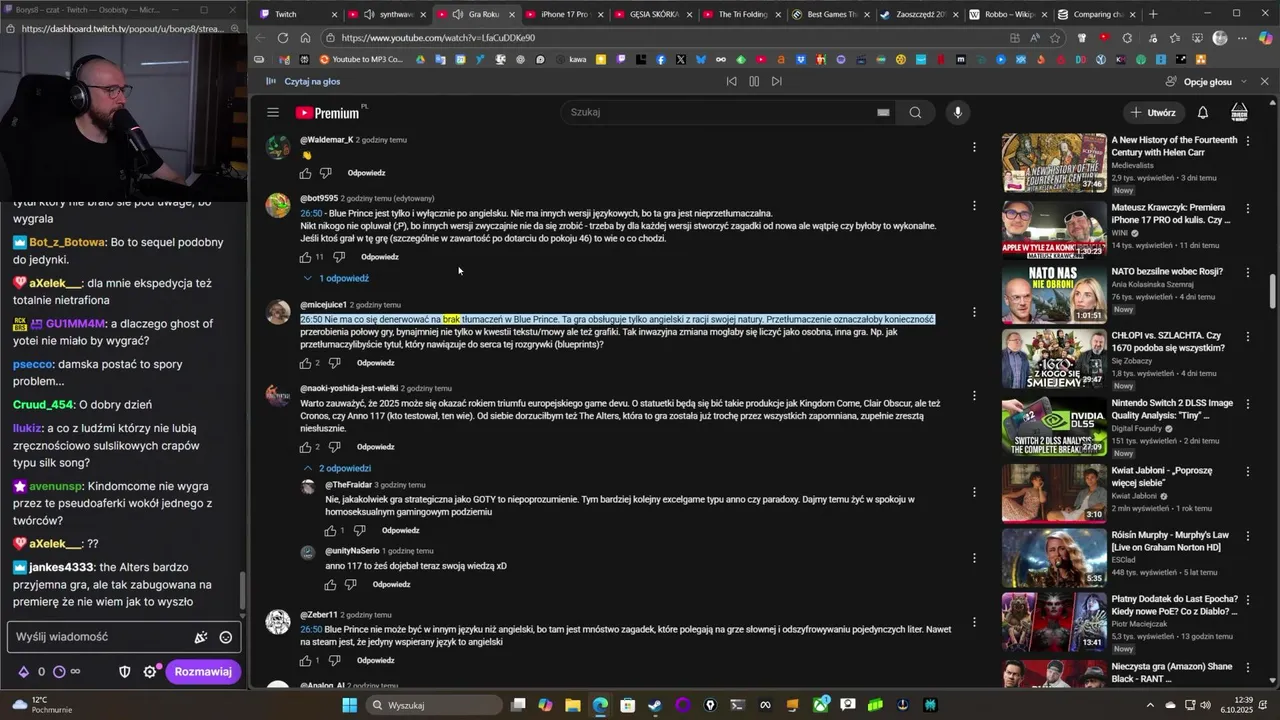Click the browser address bar URL
This screenshot has height=720, width=1280.
tap(438, 38)
